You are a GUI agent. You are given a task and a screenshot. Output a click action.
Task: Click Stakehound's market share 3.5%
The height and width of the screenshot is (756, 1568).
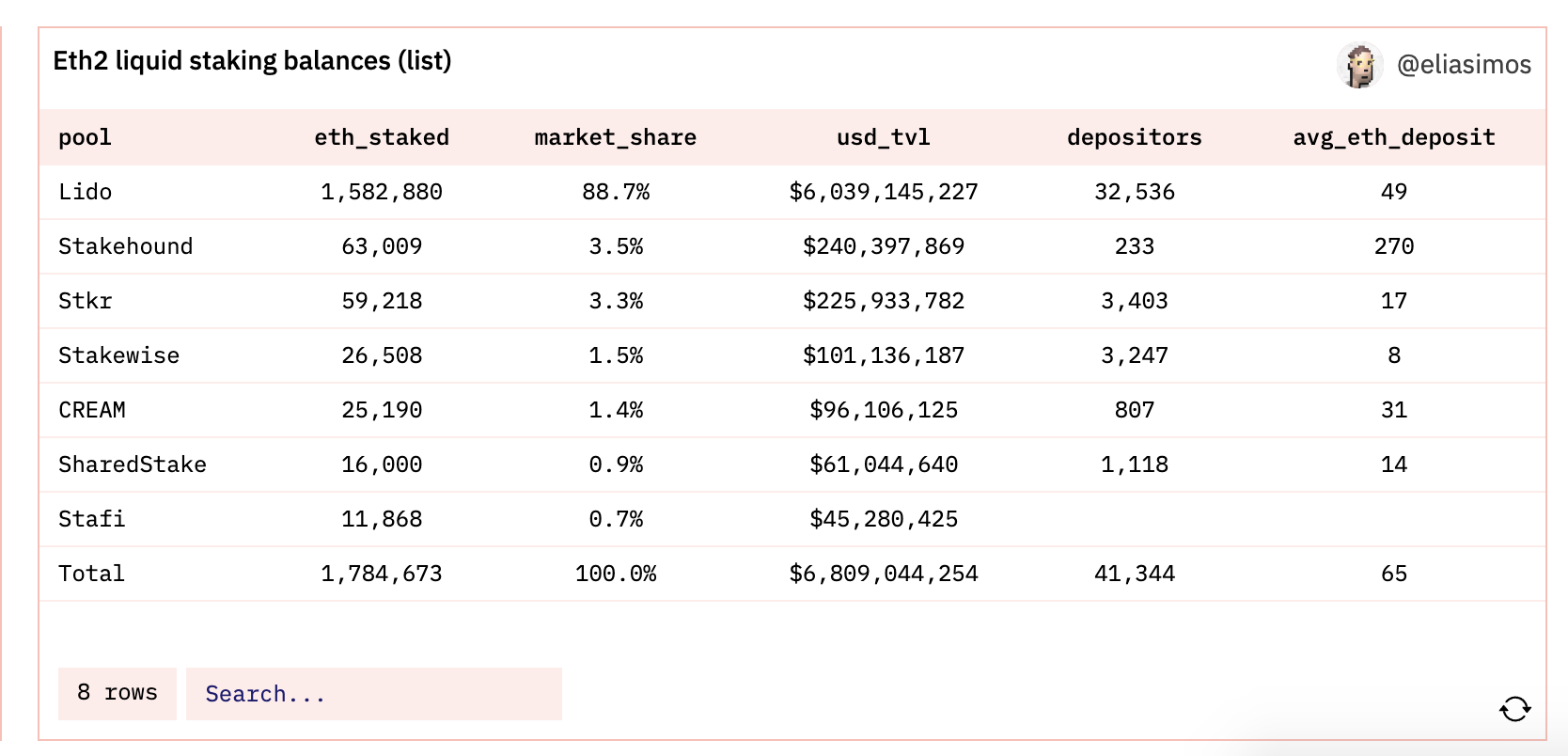coord(616,246)
